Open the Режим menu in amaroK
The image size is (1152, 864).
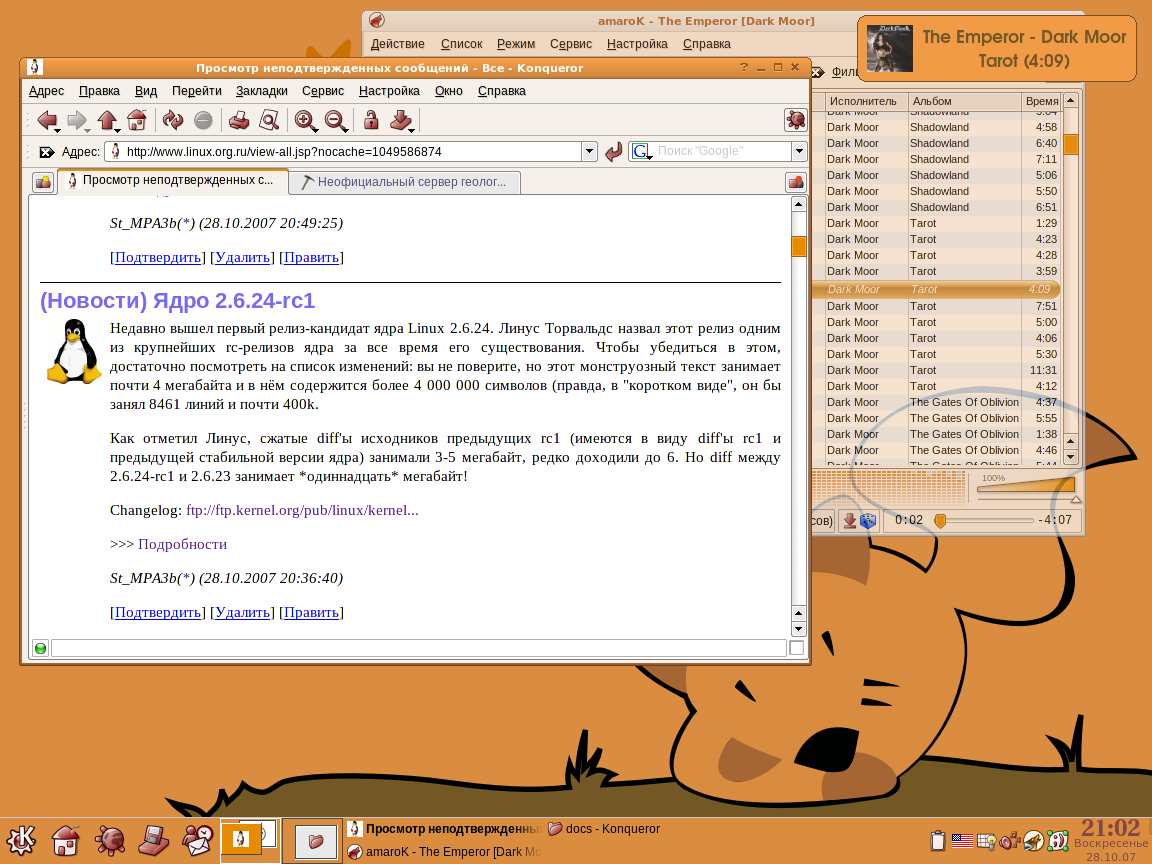[516, 44]
